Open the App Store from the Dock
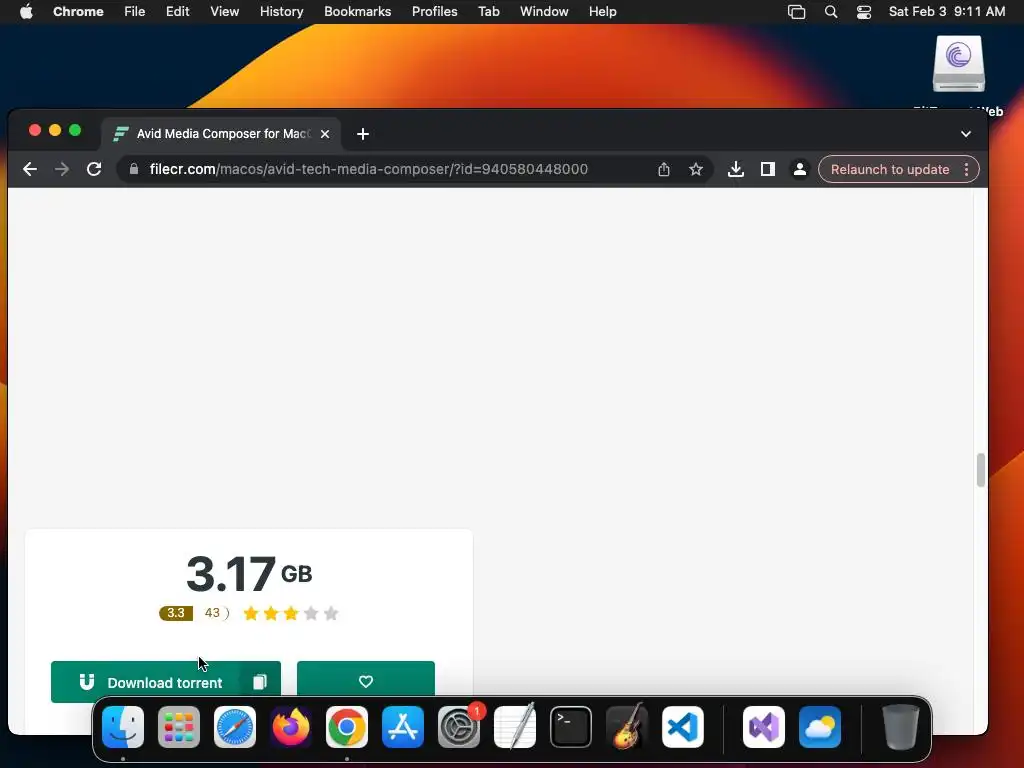The height and width of the screenshot is (768, 1024). [403, 727]
